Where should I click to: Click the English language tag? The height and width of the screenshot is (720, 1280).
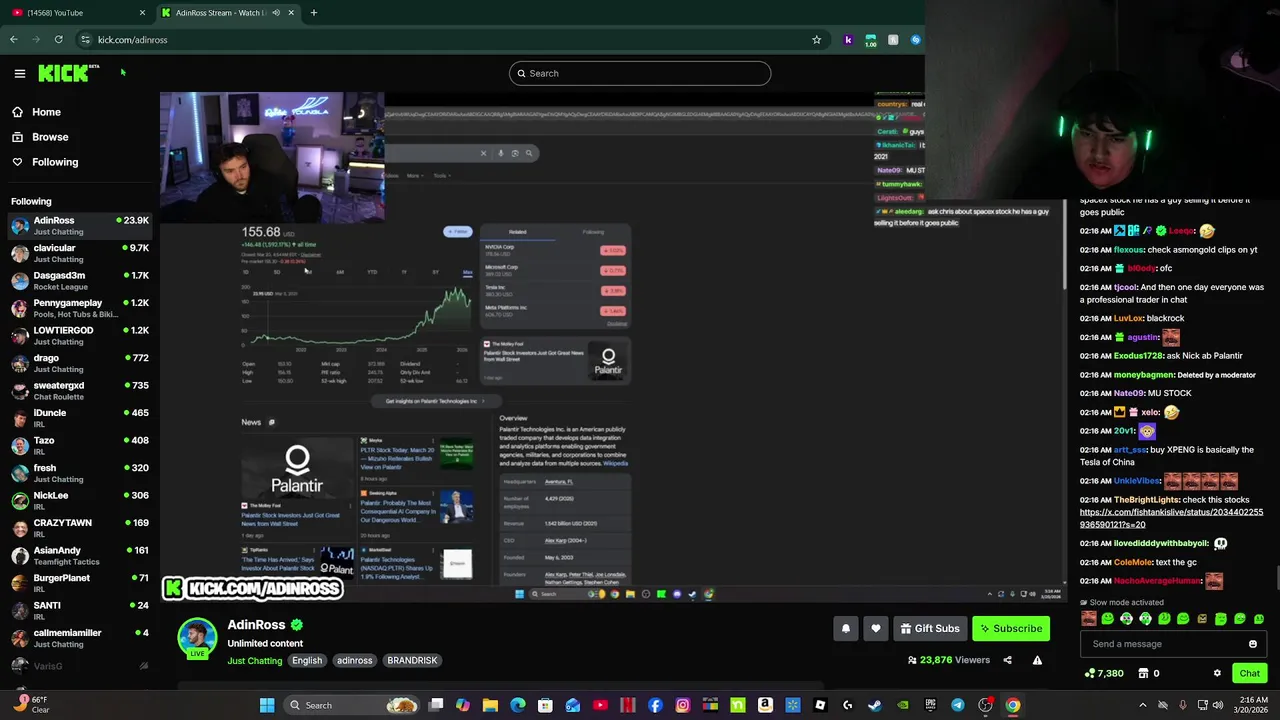[307, 661]
